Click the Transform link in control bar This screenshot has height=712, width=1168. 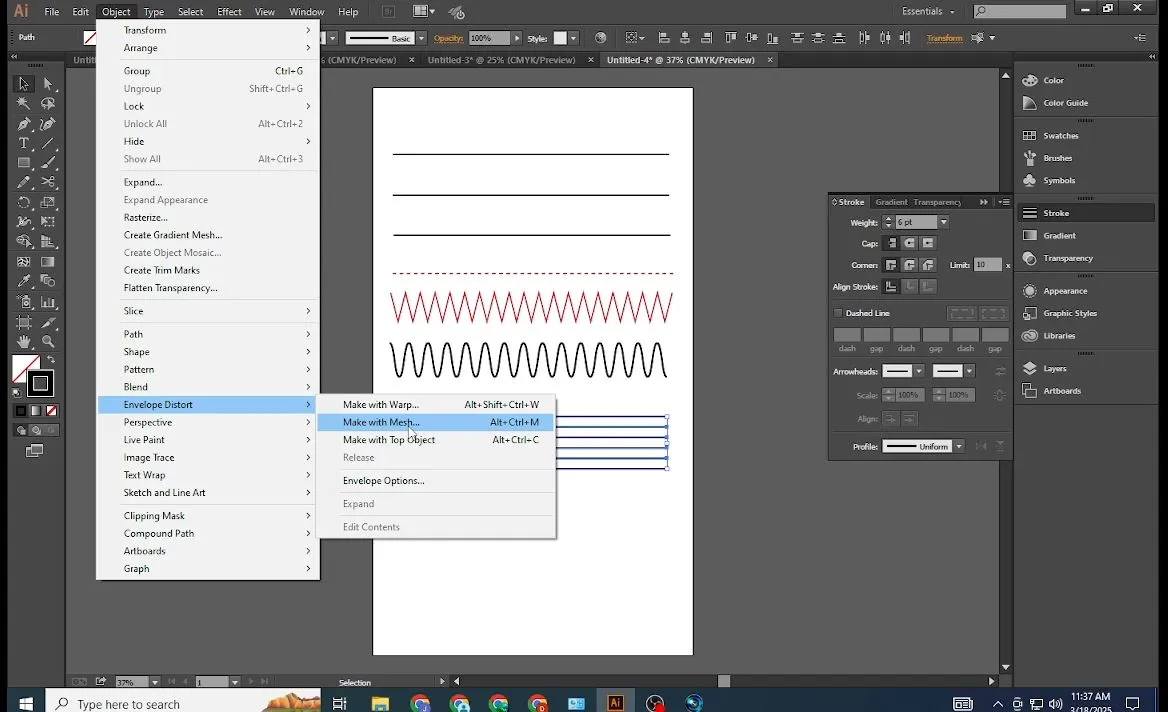[945, 38]
